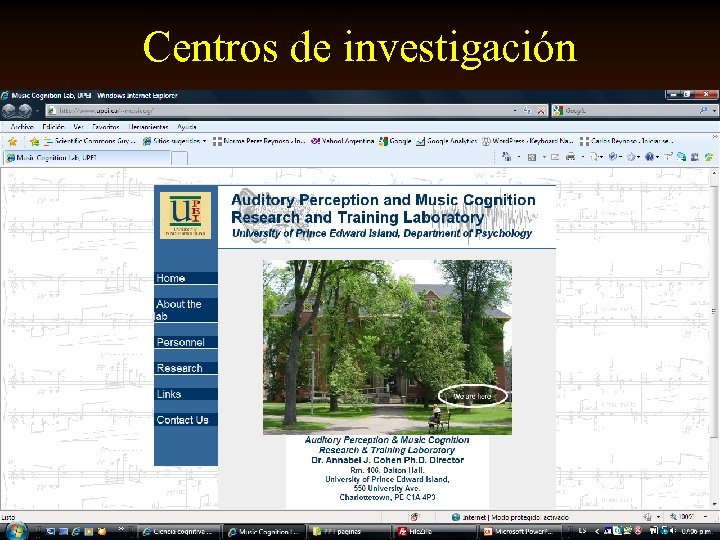The image size is (720, 540).
Task: Go back with the browser Back arrow
Action: tap(9, 111)
